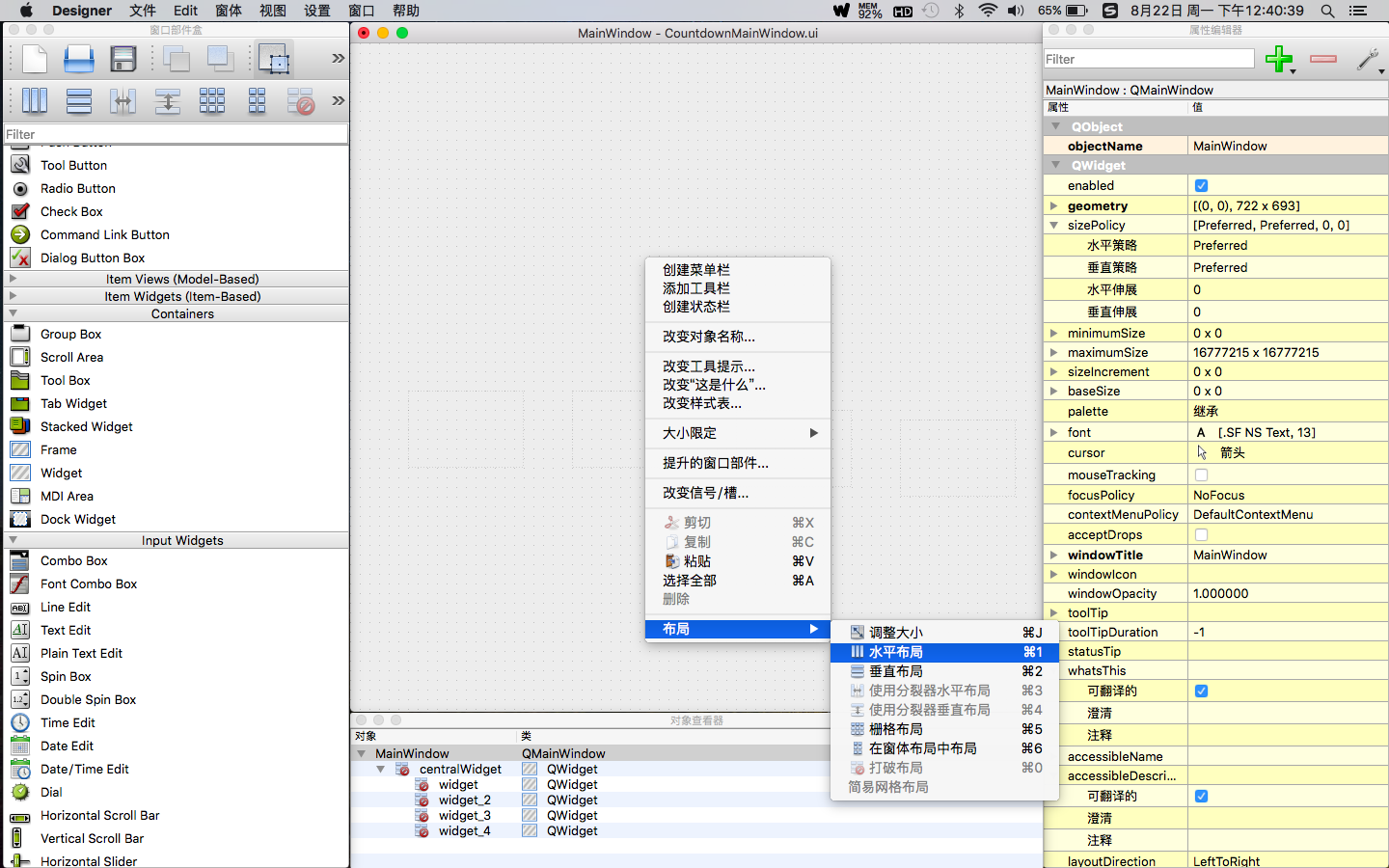The width and height of the screenshot is (1389, 868).
Task: Pick the Time Edit widget
Action: (68, 722)
